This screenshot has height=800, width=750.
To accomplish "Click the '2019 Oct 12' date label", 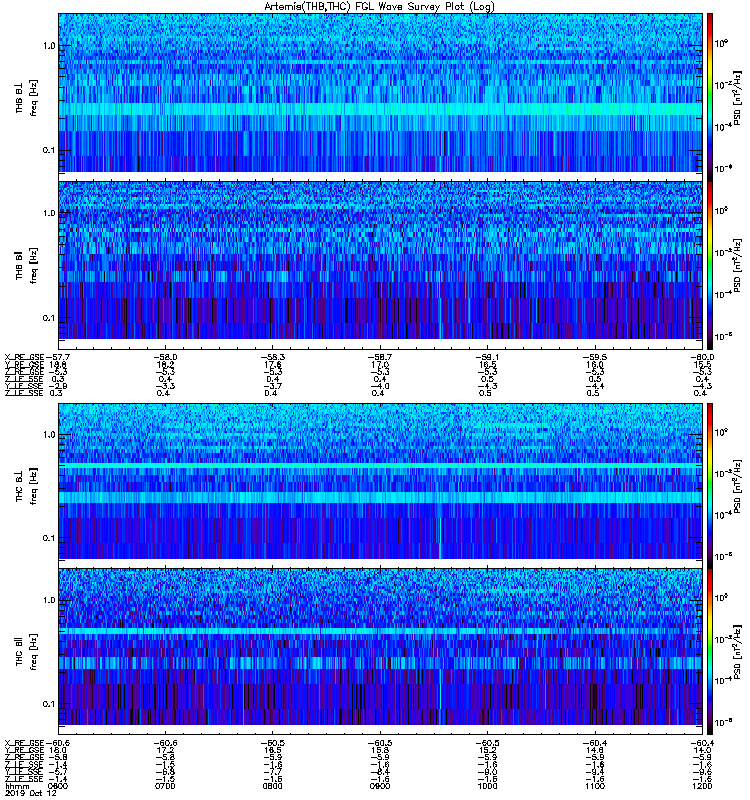I will [x=31, y=793].
